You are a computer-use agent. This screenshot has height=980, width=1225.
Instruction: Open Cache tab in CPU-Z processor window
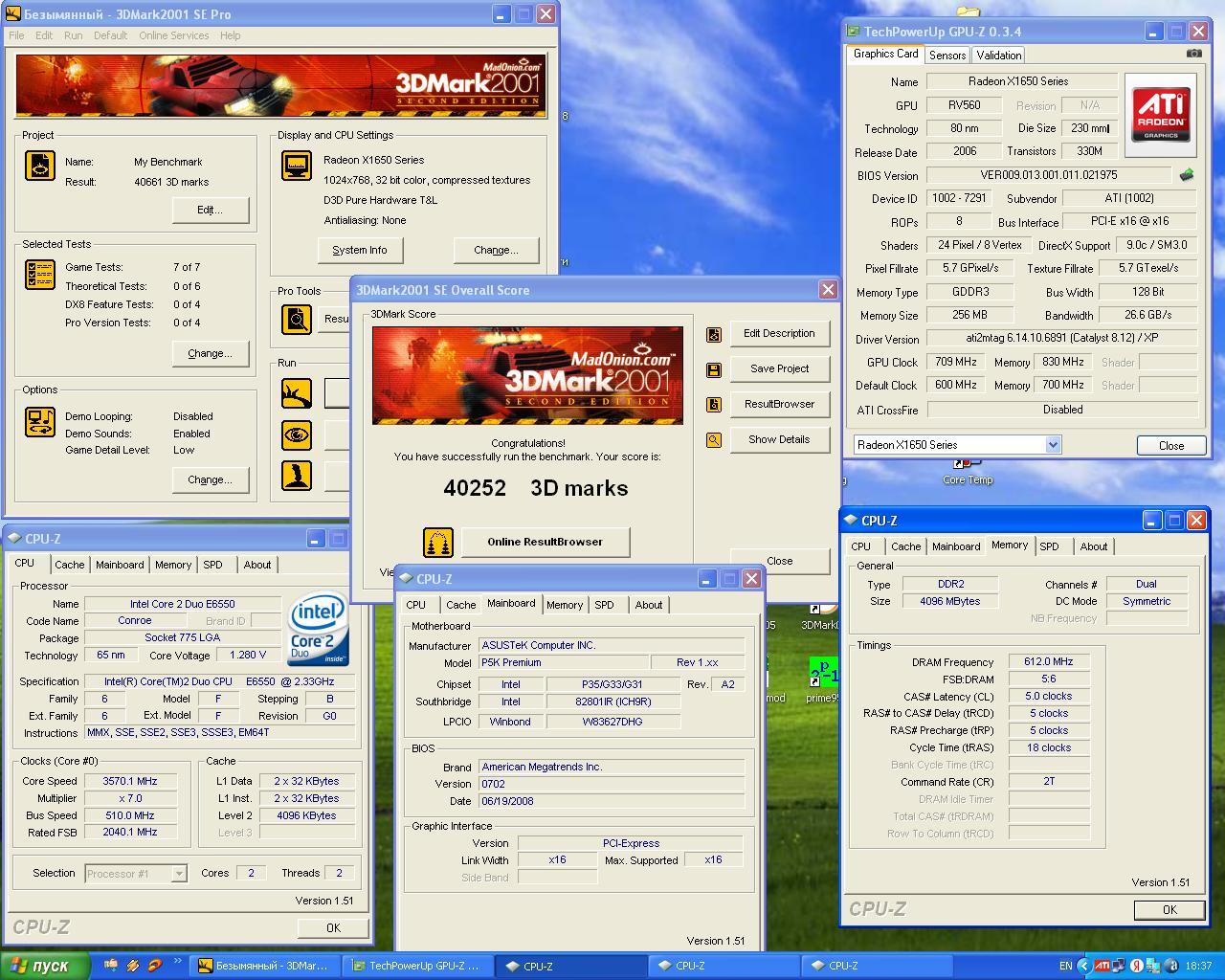tap(69, 565)
